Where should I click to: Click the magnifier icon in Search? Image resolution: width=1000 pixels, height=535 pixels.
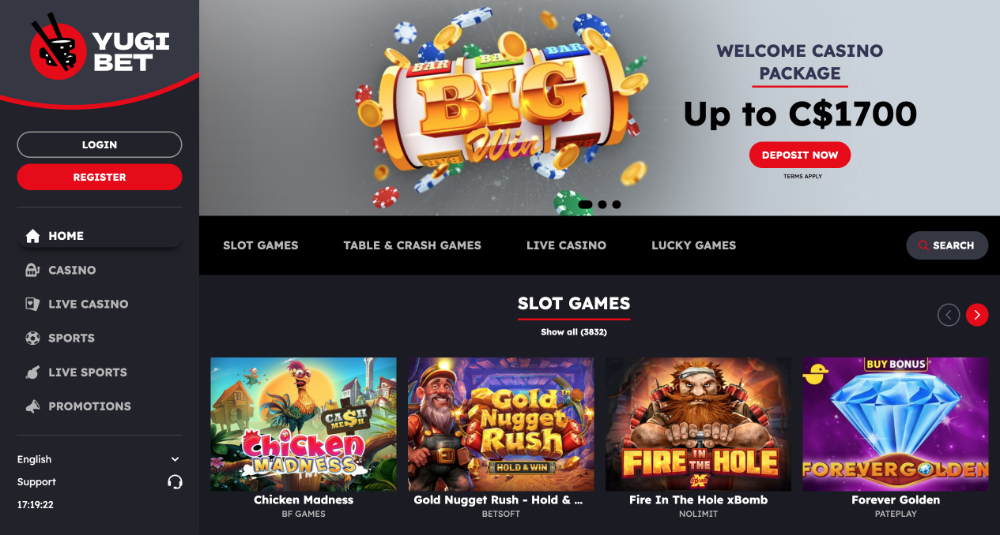click(x=923, y=246)
